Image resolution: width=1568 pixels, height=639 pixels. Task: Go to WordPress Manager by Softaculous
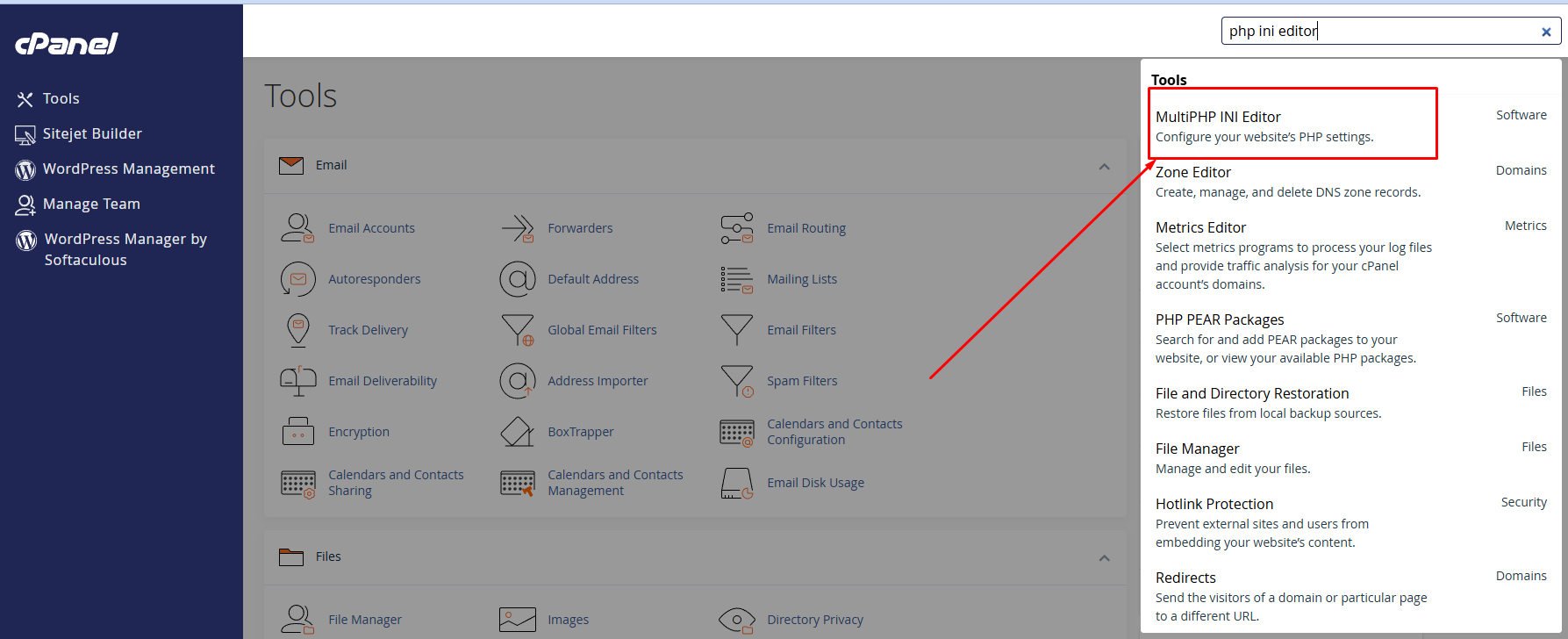125,249
